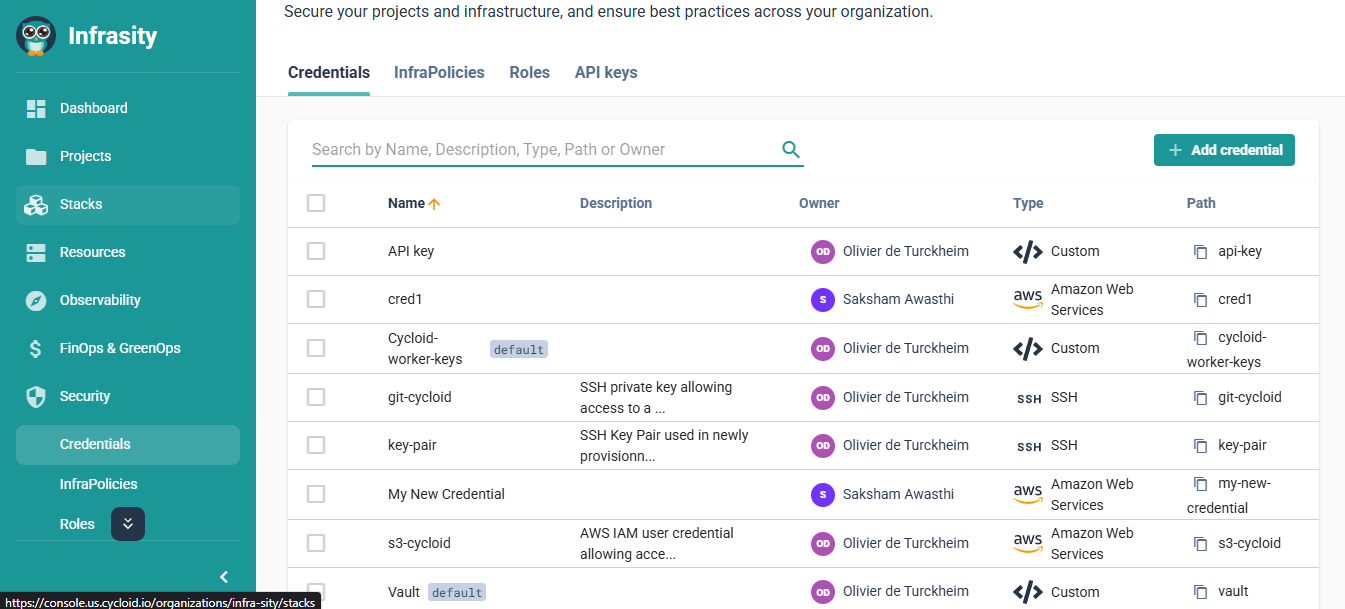This screenshot has height=609, width=1345.
Task: Collapse the sidebar with left chevron
Action: click(x=224, y=577)
